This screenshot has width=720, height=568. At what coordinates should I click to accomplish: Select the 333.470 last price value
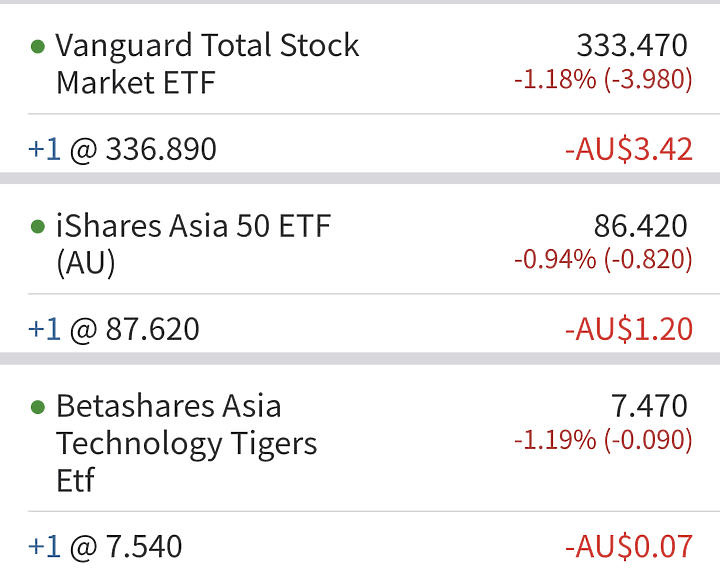(x=632, y=45)
